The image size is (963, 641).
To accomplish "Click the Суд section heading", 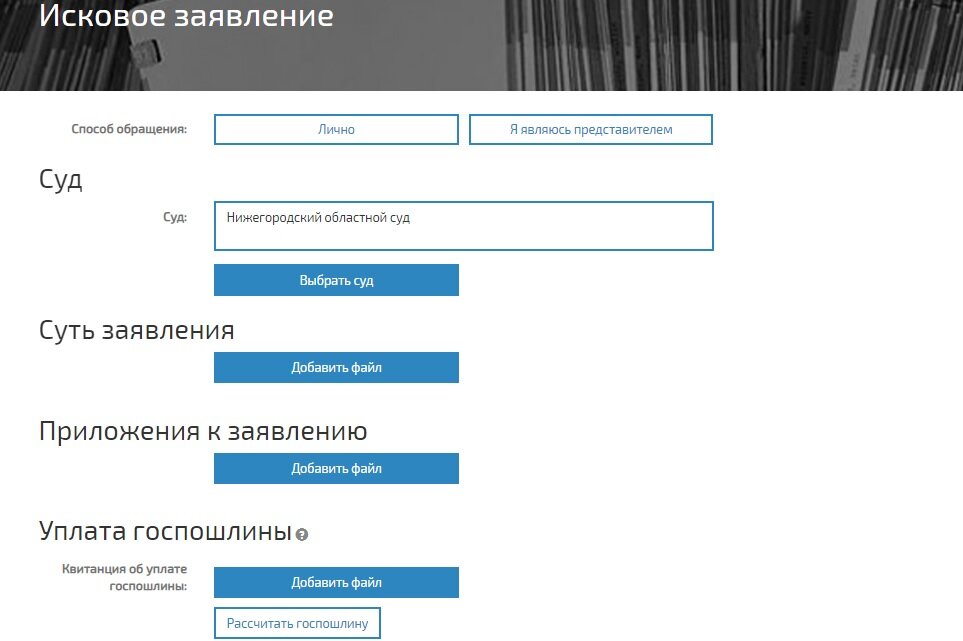I will (x=60, y=179).
